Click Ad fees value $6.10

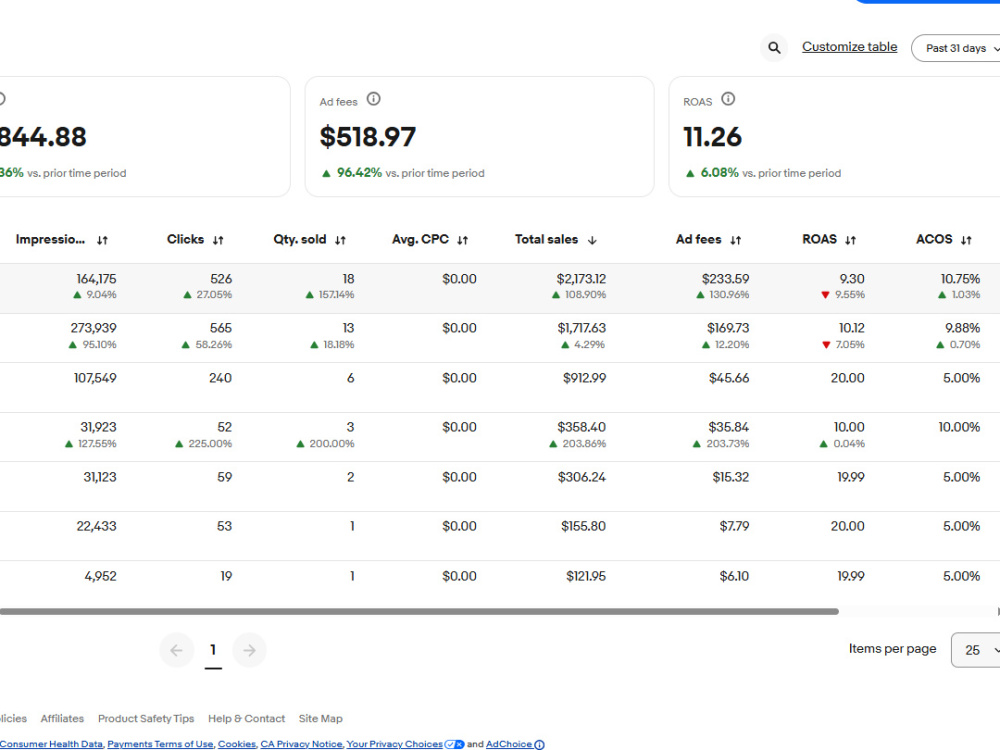click(x=735, y=577)
